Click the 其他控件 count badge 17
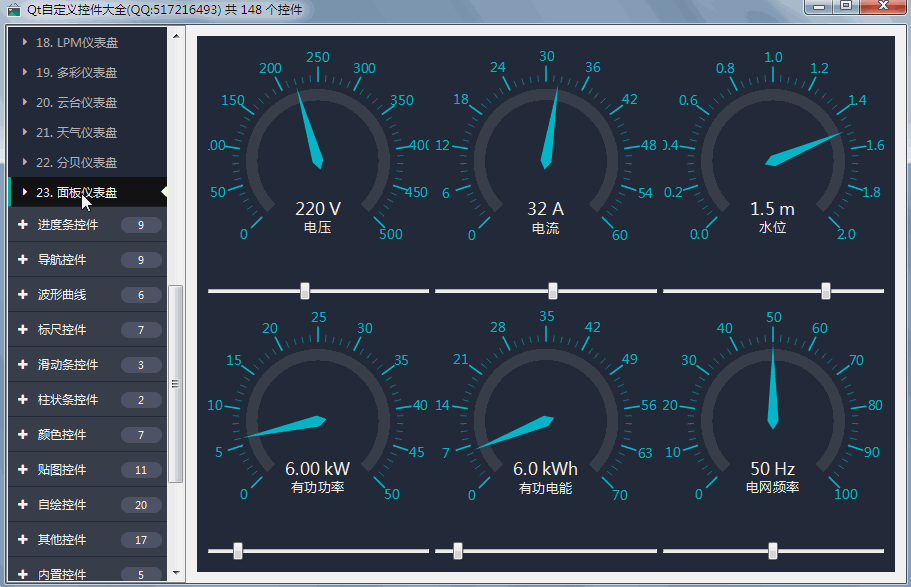Viewport: 911px width, 587px height. pyautogui.click(x=141, y=540)
